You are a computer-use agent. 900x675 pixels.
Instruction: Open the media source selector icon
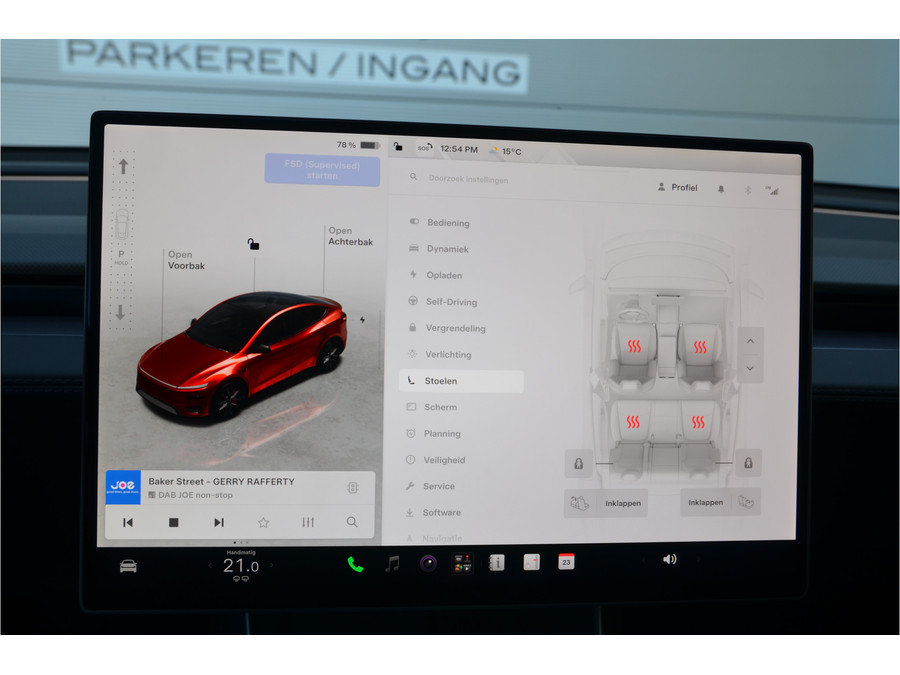(353, 488)
